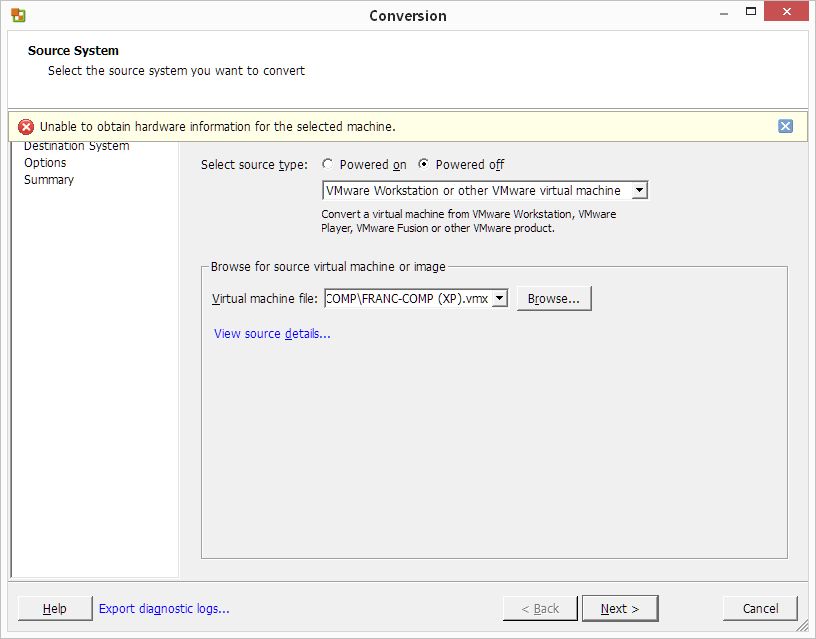The width and height of the screenshot is (816, 639).
Task: Open the virtual machine file dropdown arrow
Action: (500, 299)
